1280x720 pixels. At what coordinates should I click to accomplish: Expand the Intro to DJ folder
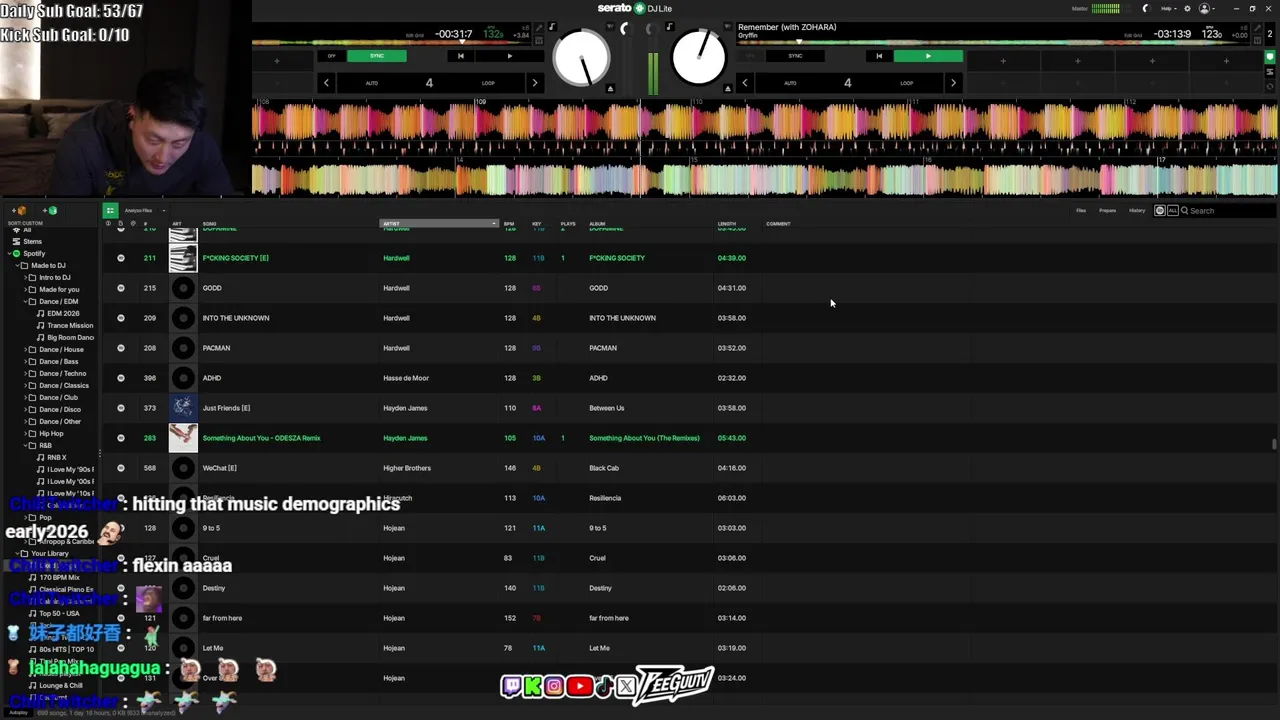point(26,277)
